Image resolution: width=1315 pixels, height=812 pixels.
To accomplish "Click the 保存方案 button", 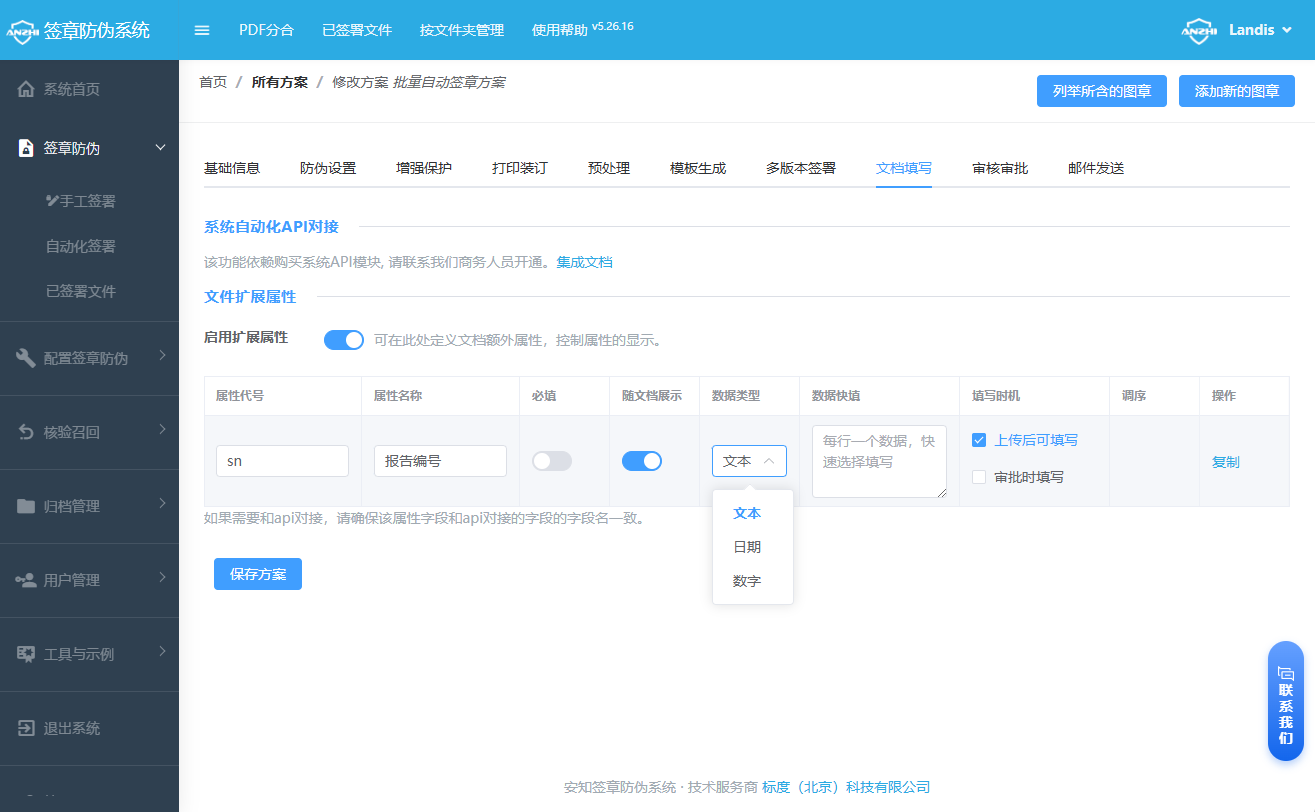I will pyautogui.click(x=258, y=574).
